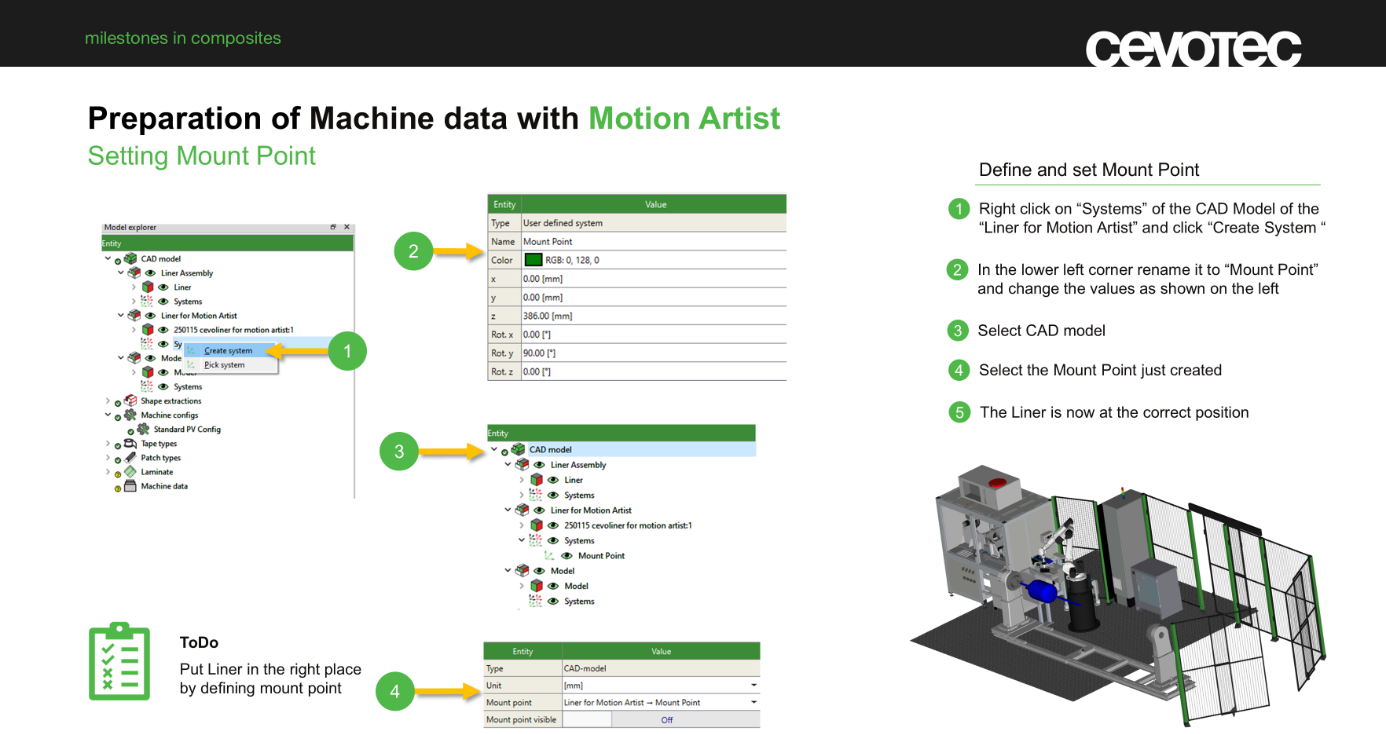Click the Create system menu icon
The image size is (1386, 734).
192,351
